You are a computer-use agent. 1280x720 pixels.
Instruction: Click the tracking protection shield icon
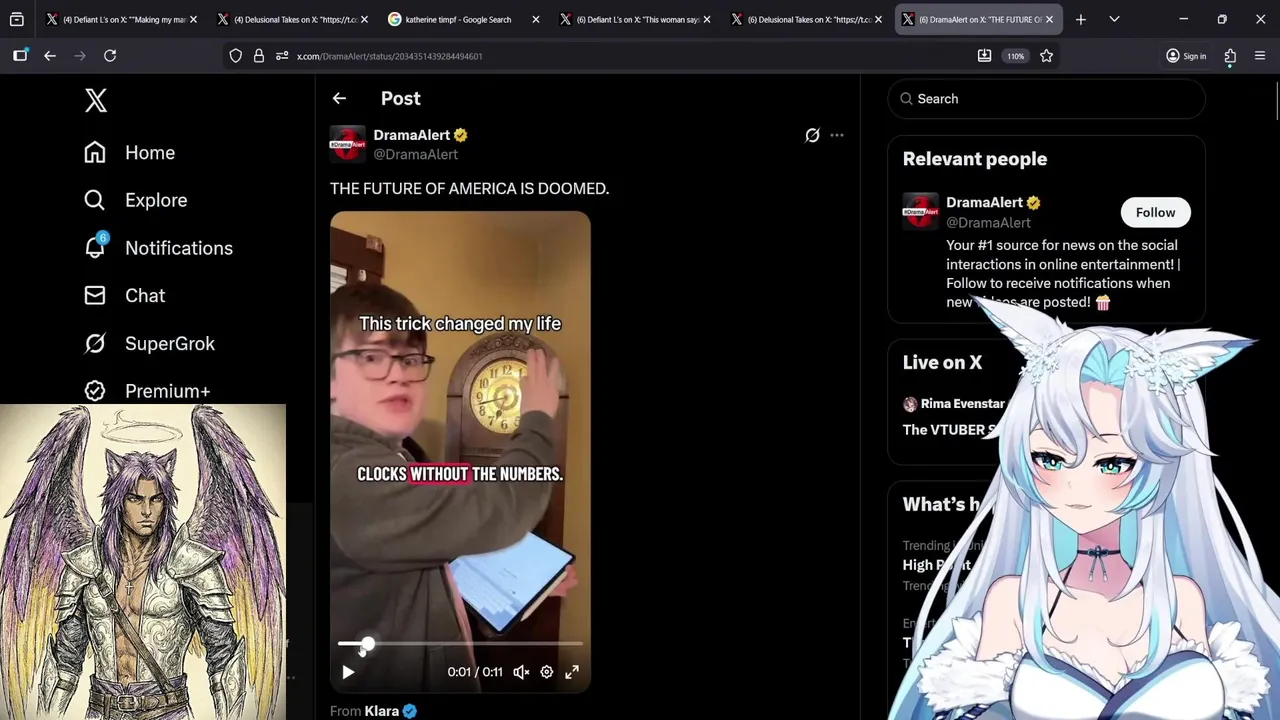pyautogui.click(x=236, y=56)
